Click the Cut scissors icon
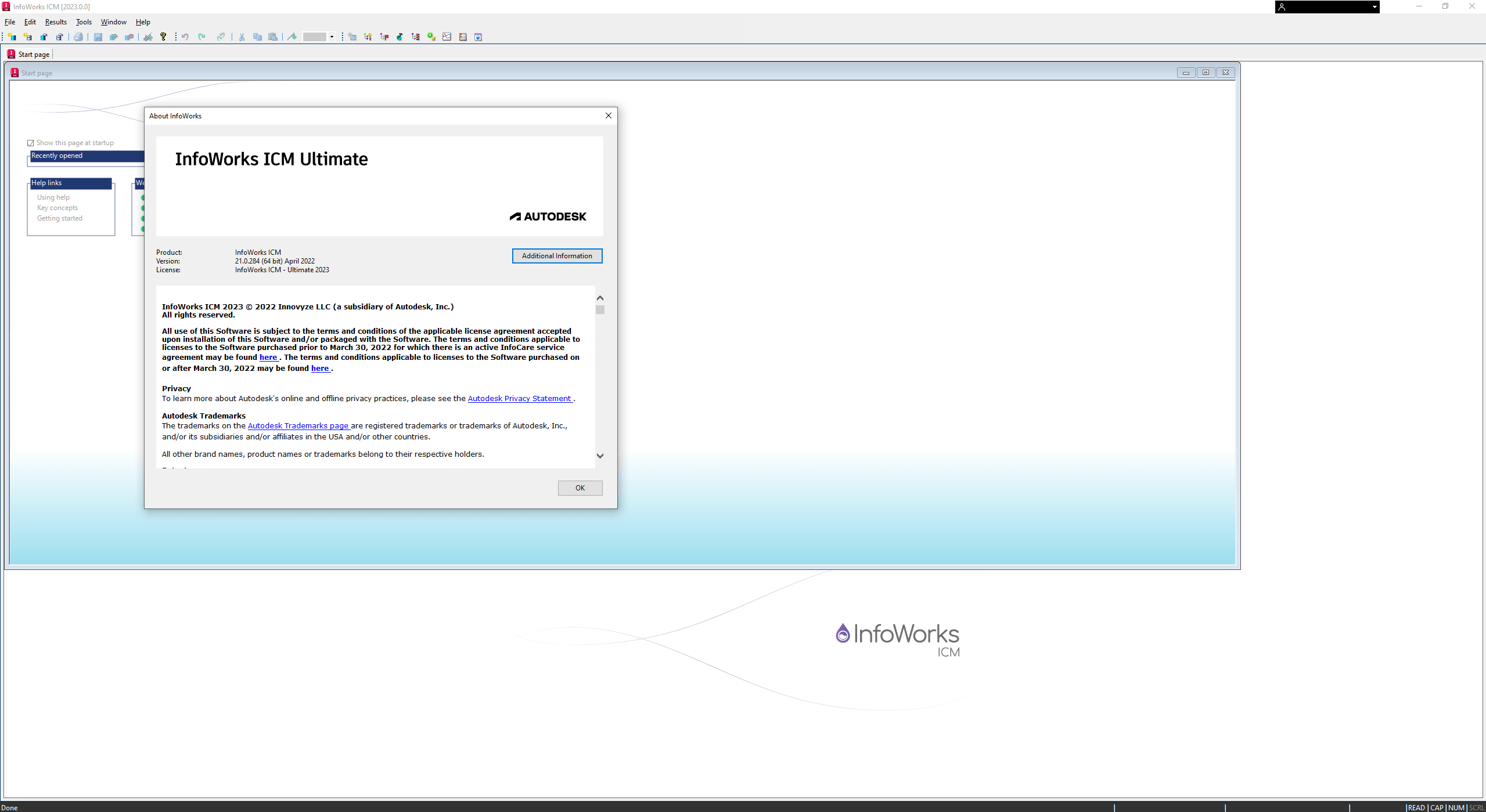Viewport: 1486px width, 812px height. (x=242, y=37)
